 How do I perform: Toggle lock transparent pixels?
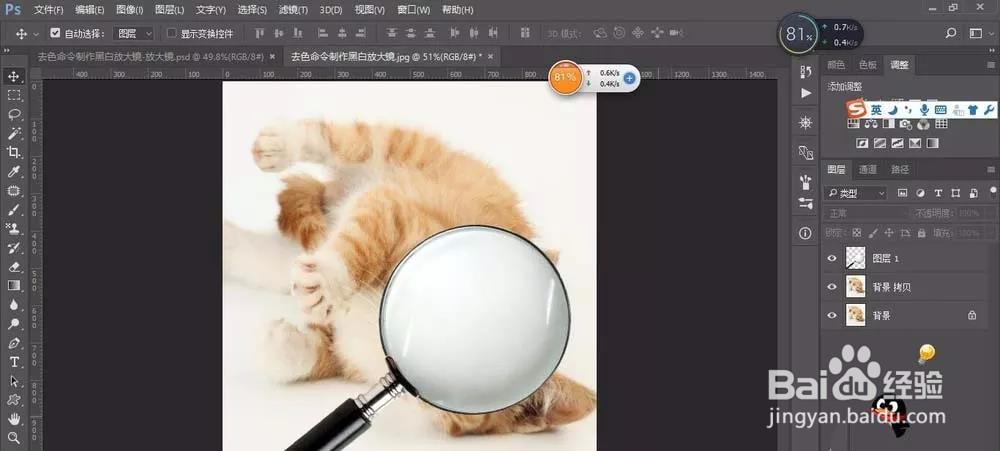pos(857,233)
